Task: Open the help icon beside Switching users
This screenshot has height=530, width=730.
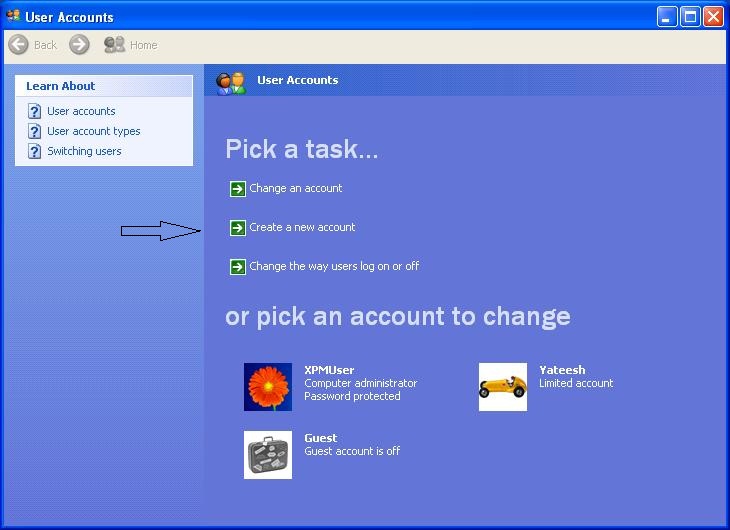Action: click(x=34, y=151)
